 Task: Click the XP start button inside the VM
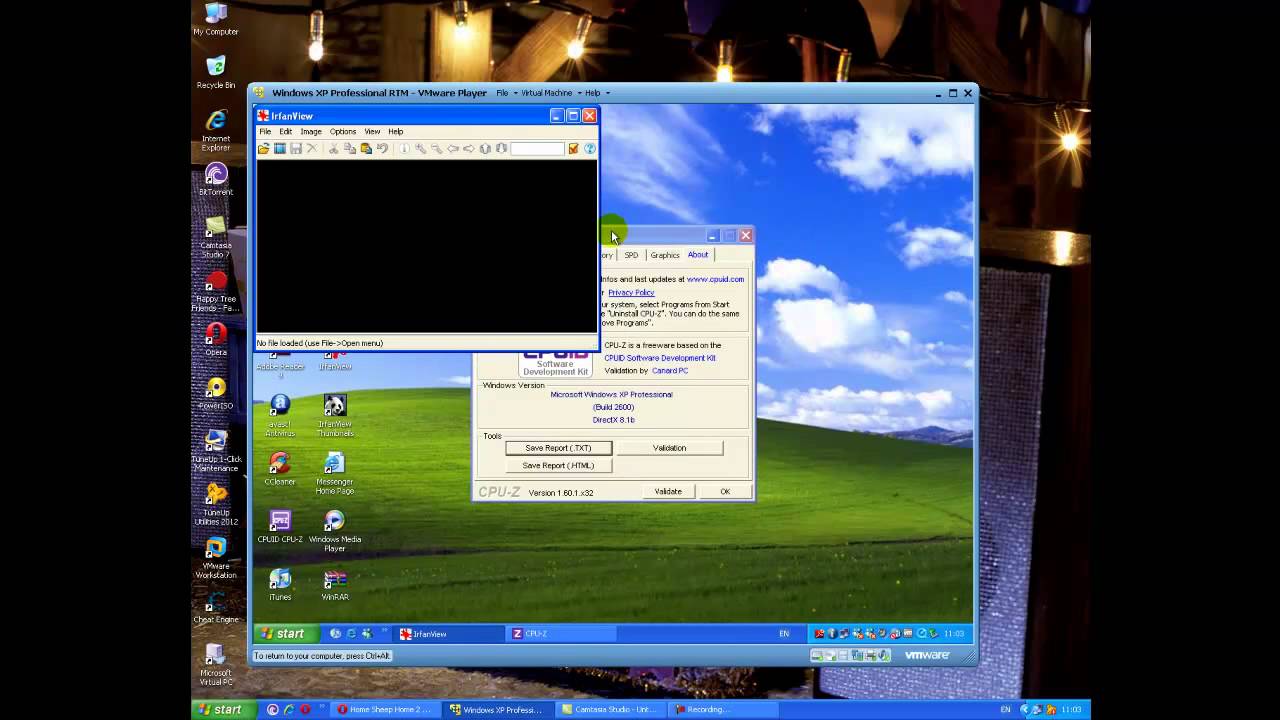click(x=286, y=633)
